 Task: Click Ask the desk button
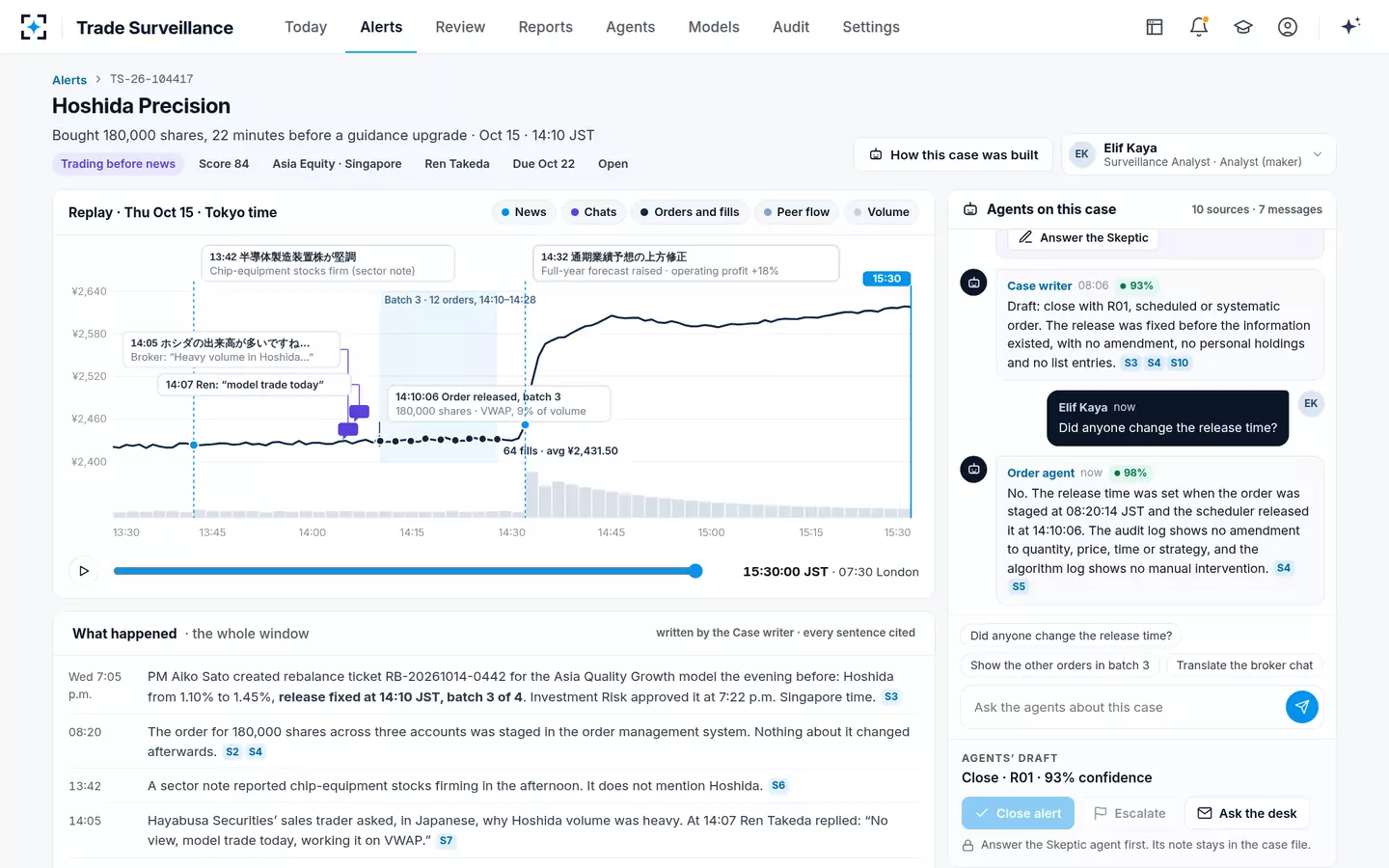coord(1247,813)
